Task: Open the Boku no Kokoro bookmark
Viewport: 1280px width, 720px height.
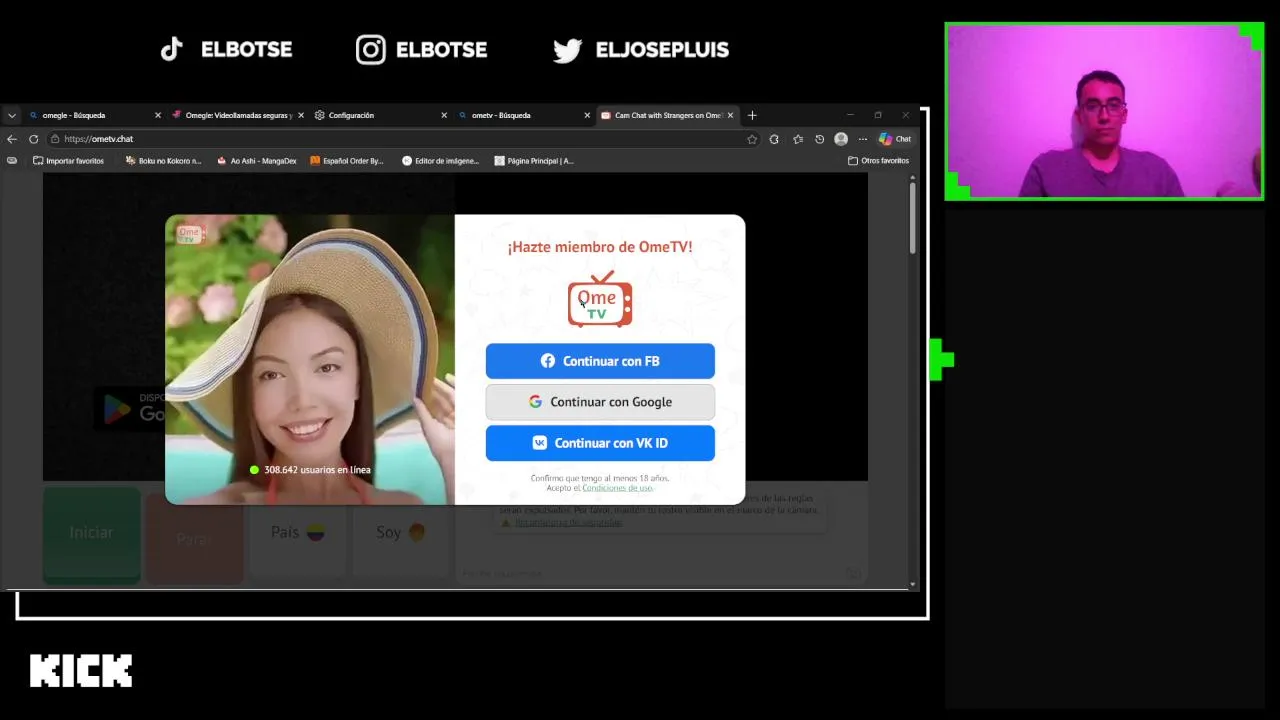Action: click(x=163, y=161)
